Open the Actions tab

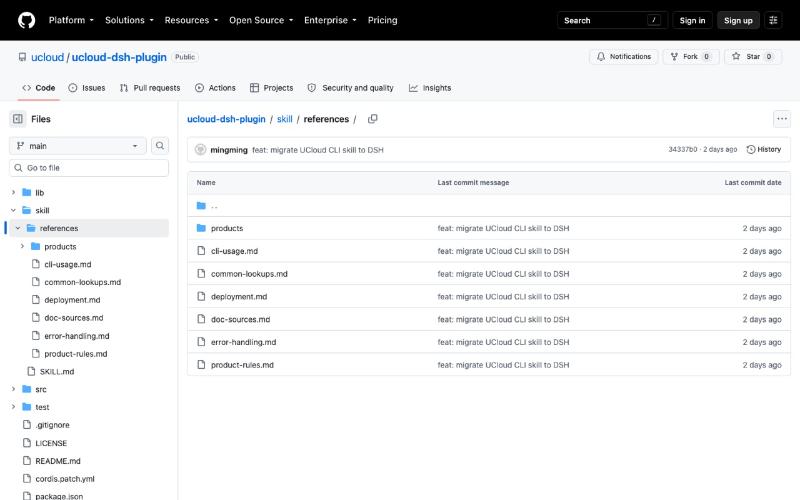tap(215, 88)
